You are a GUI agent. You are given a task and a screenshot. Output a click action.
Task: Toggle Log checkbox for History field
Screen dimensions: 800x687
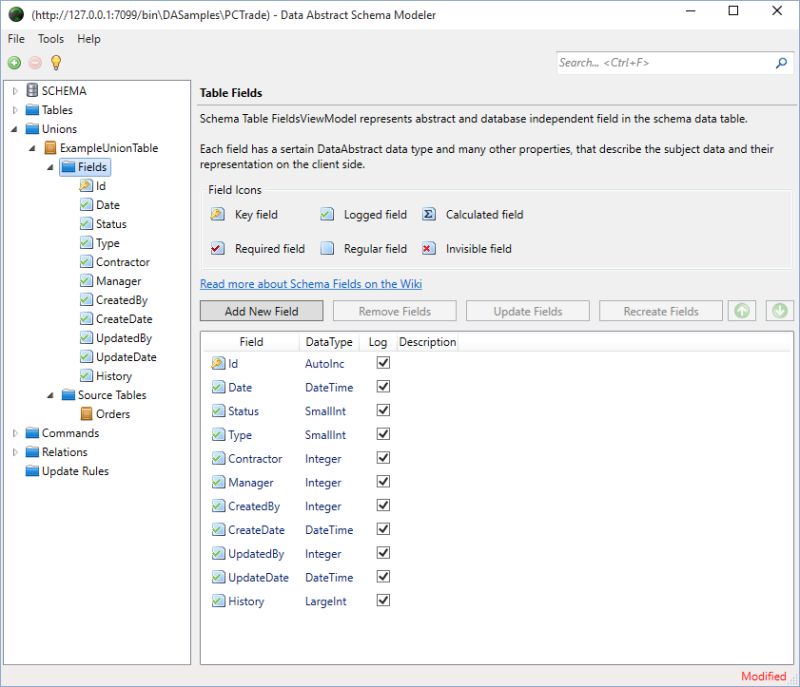click(x=383, y=600)
